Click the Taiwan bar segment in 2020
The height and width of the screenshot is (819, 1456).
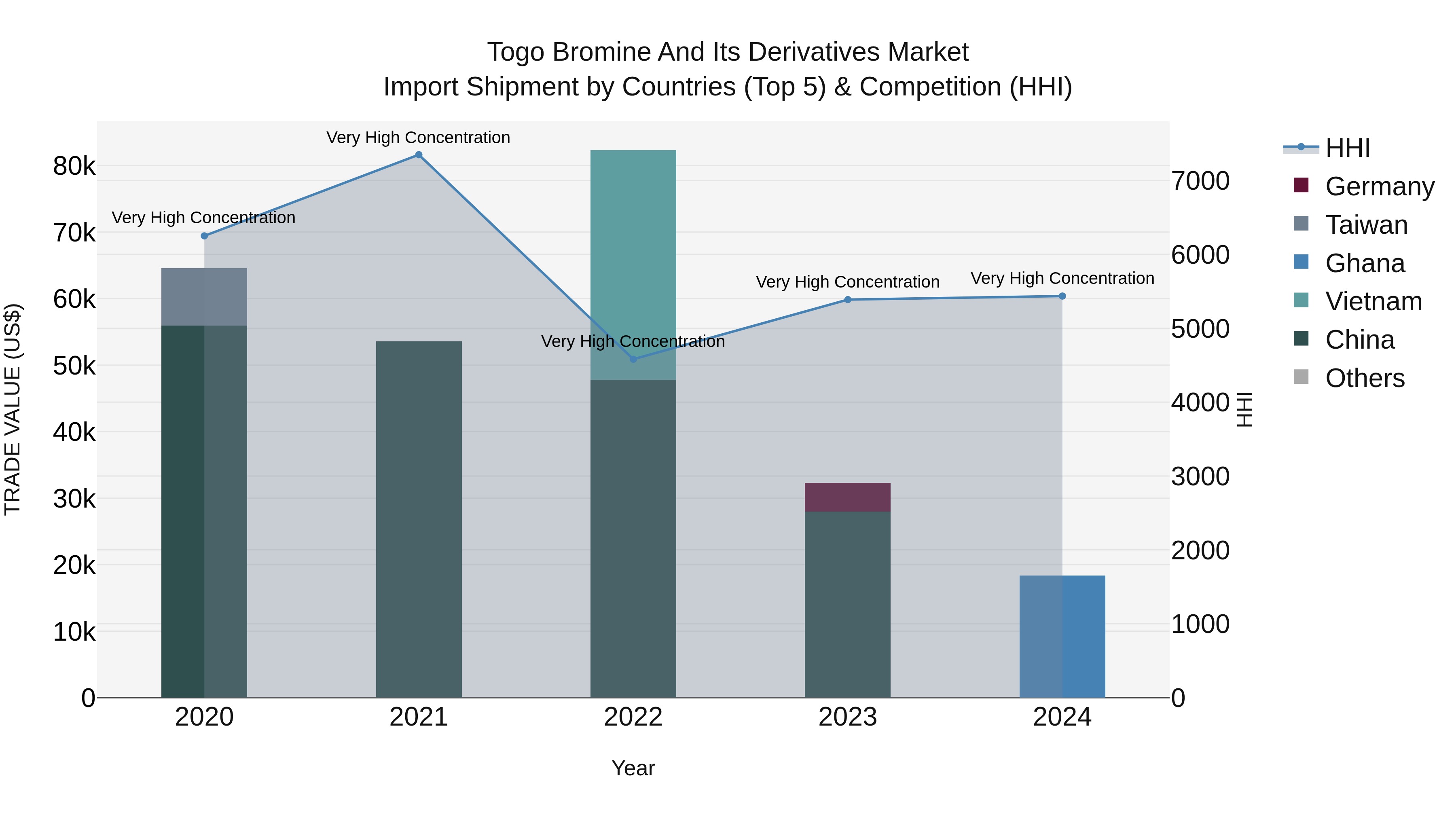(204, 297)
